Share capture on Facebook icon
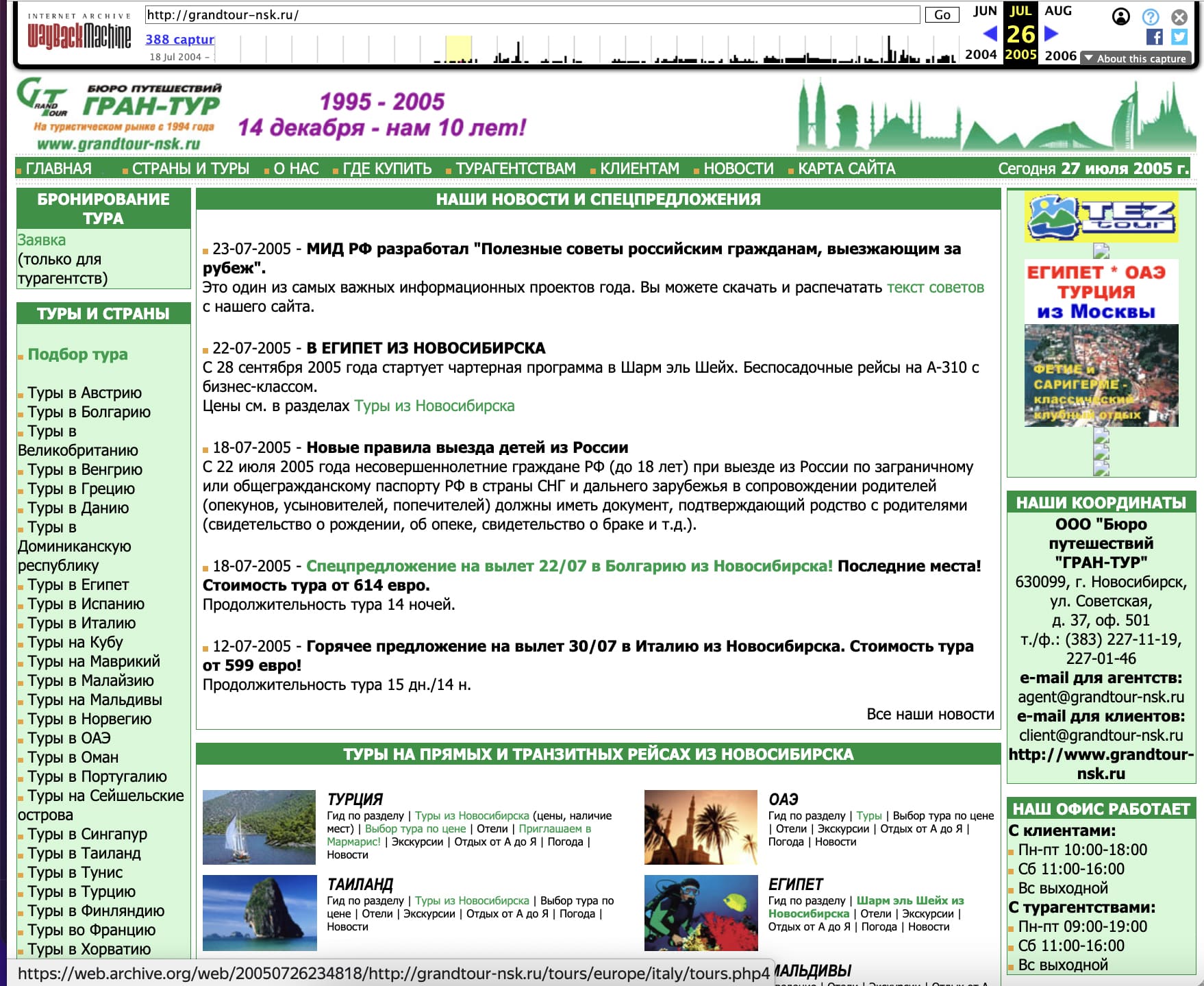 [1154, 37]
